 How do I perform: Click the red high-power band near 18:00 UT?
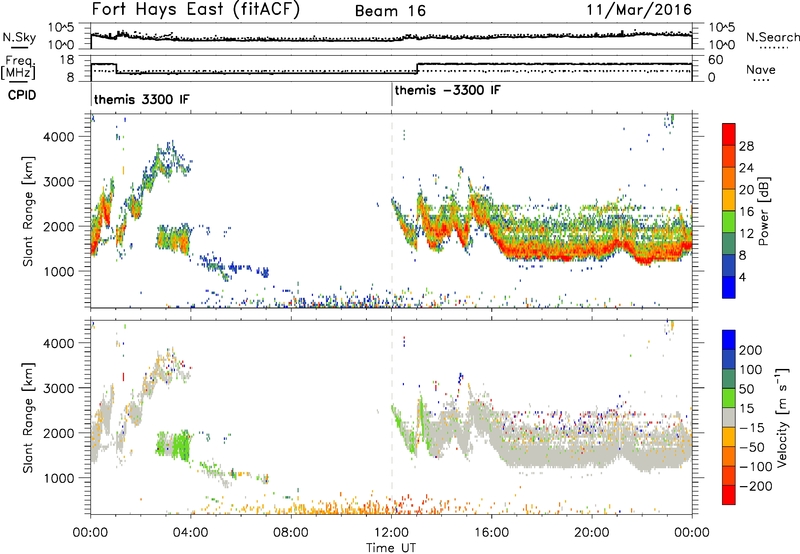(542, 253)
